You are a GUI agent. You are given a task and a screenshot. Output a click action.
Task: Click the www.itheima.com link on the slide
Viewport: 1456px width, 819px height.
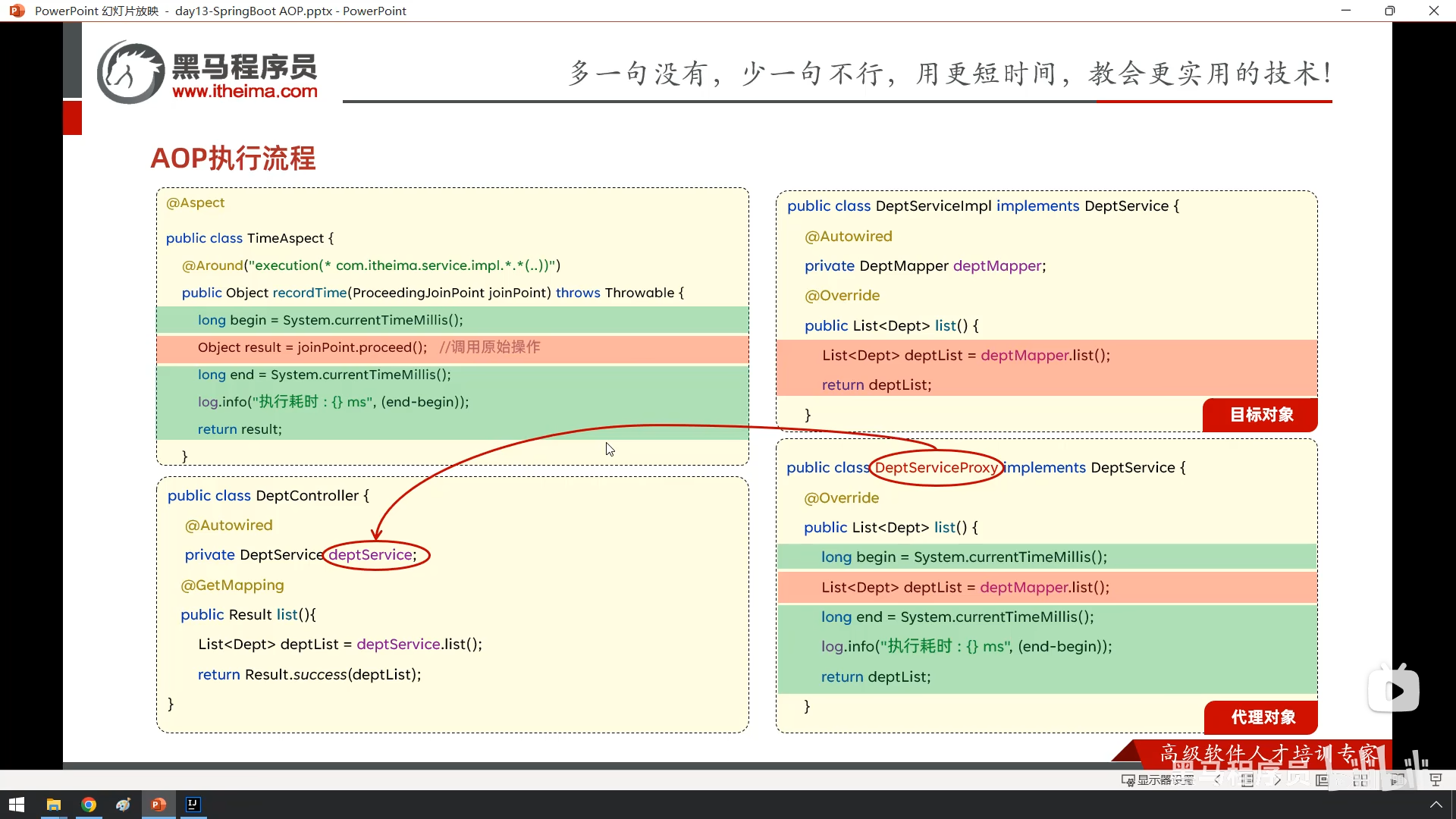[245, 91]
